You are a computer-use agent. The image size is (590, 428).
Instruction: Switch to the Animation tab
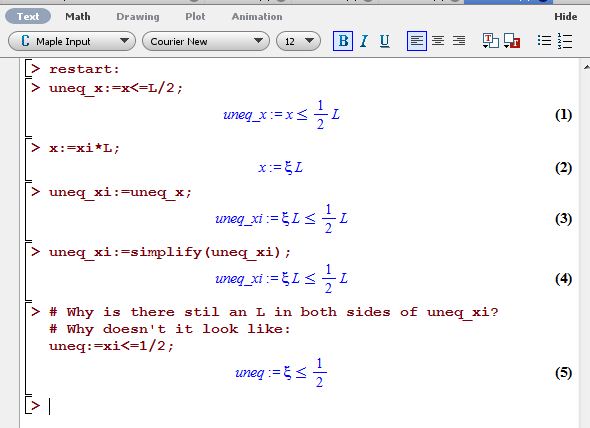click(257, 17)
